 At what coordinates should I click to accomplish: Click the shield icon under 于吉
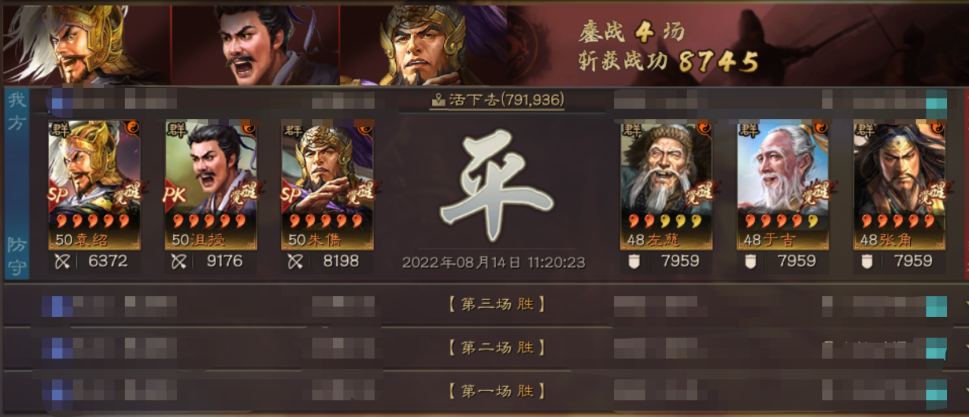coord(750,261)
